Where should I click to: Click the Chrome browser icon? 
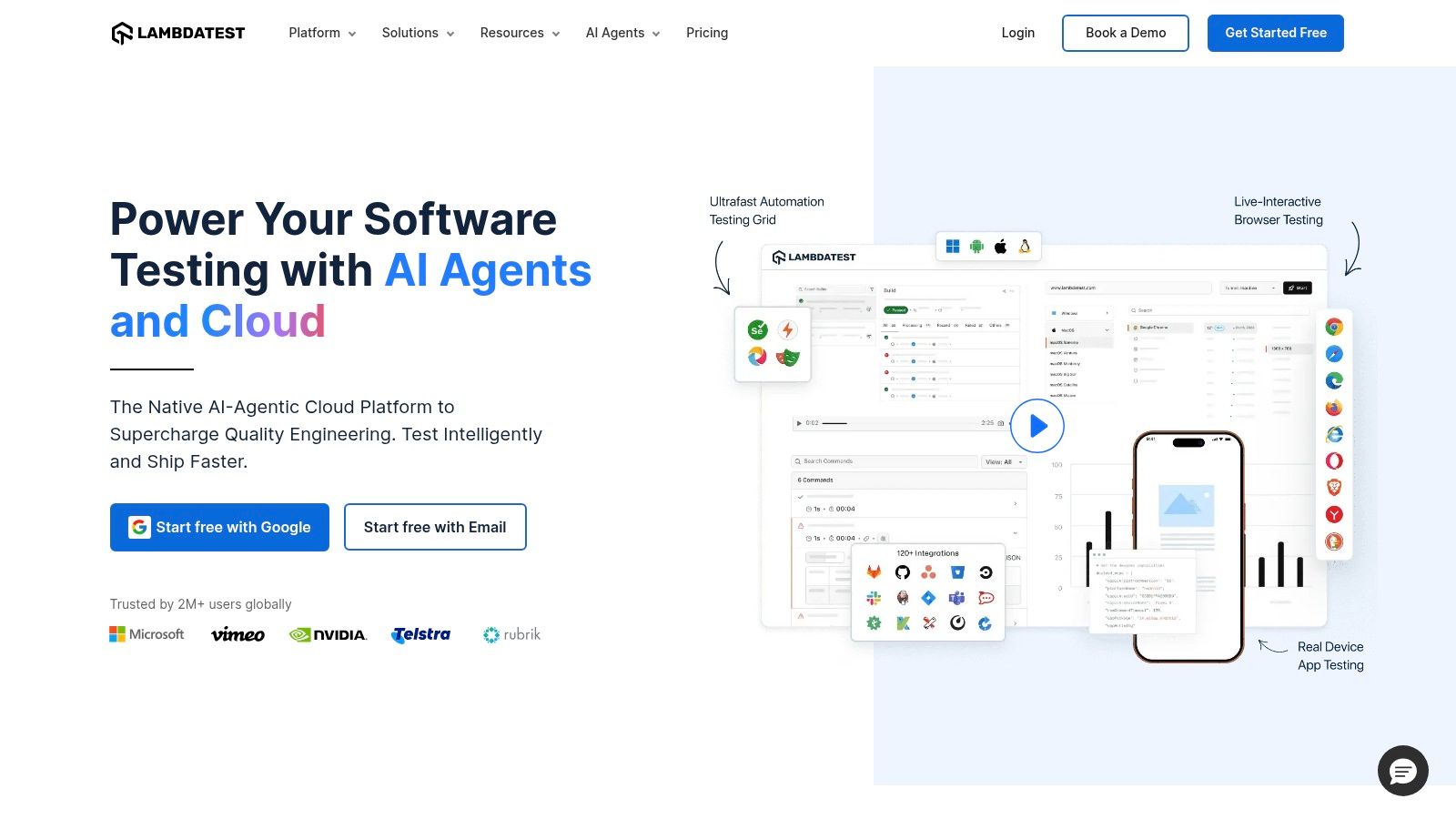(1334, 328)
